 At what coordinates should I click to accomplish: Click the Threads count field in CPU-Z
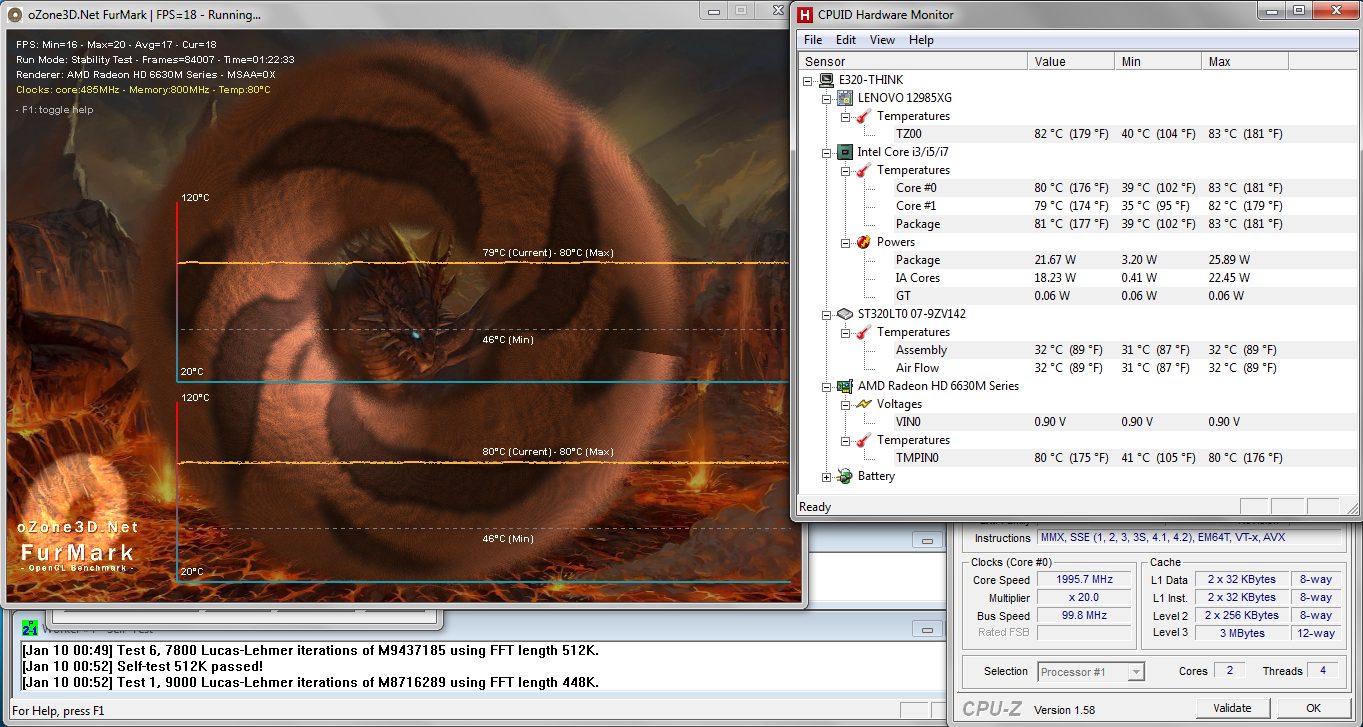click(x=1324, y=671)
